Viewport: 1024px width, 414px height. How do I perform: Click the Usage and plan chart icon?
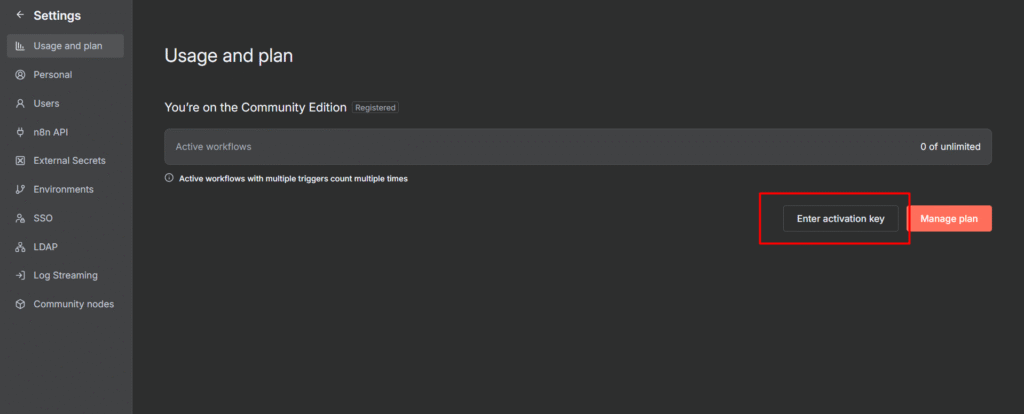(x=20, y=46)
